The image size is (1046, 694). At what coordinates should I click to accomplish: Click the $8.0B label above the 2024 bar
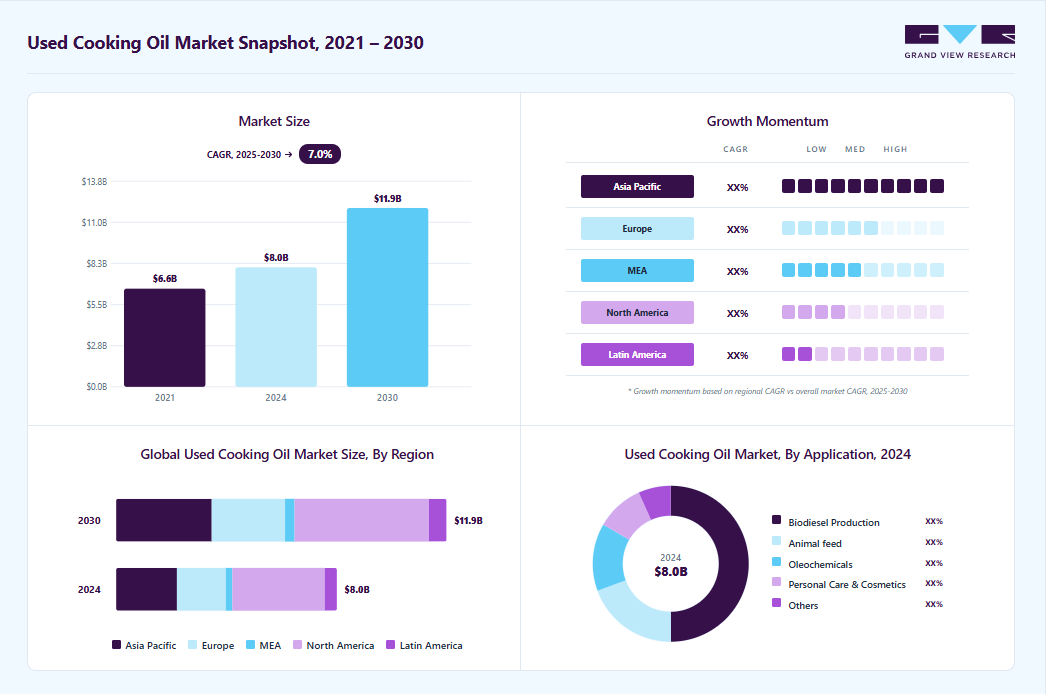tap(276, 257)
